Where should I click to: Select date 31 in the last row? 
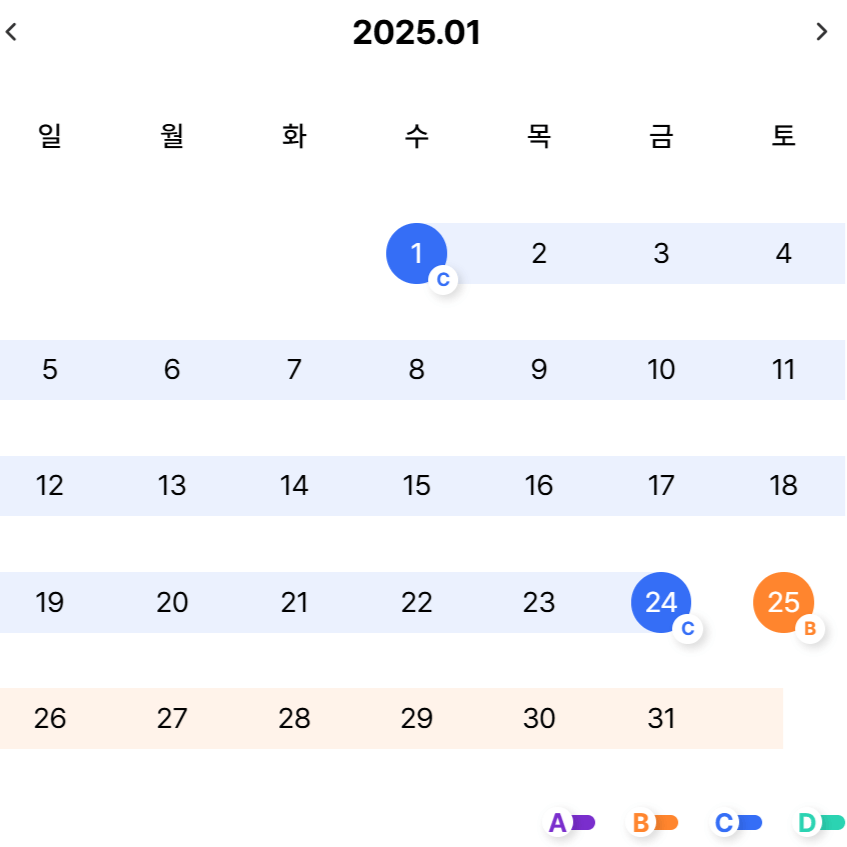(661, 718)
